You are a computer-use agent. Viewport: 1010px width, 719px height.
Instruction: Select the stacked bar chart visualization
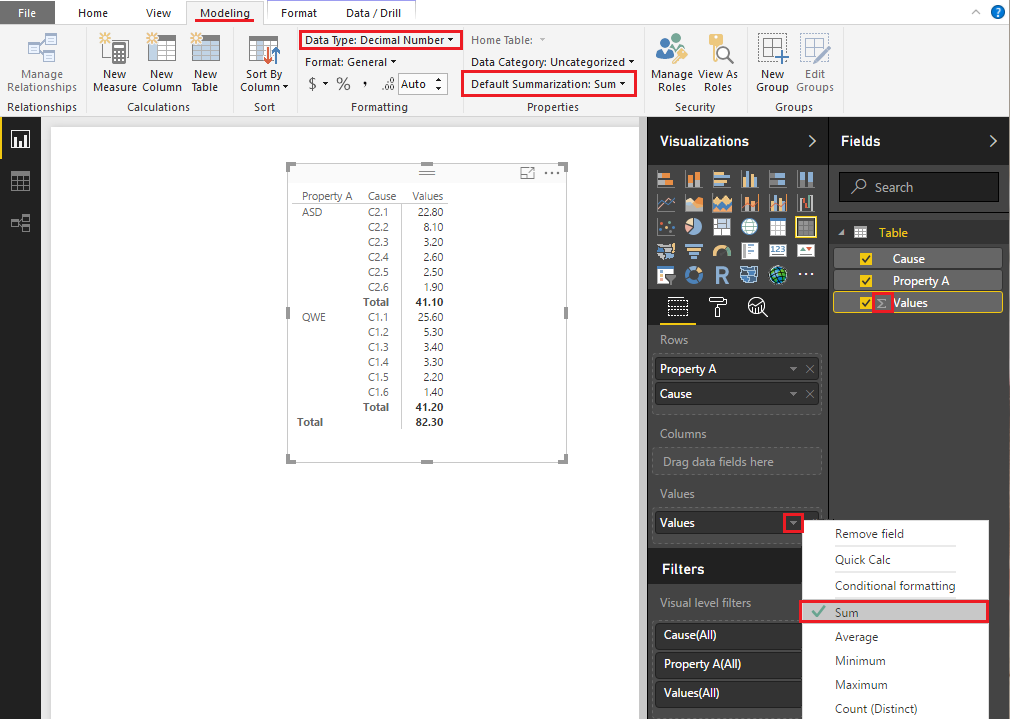point(665,179)
